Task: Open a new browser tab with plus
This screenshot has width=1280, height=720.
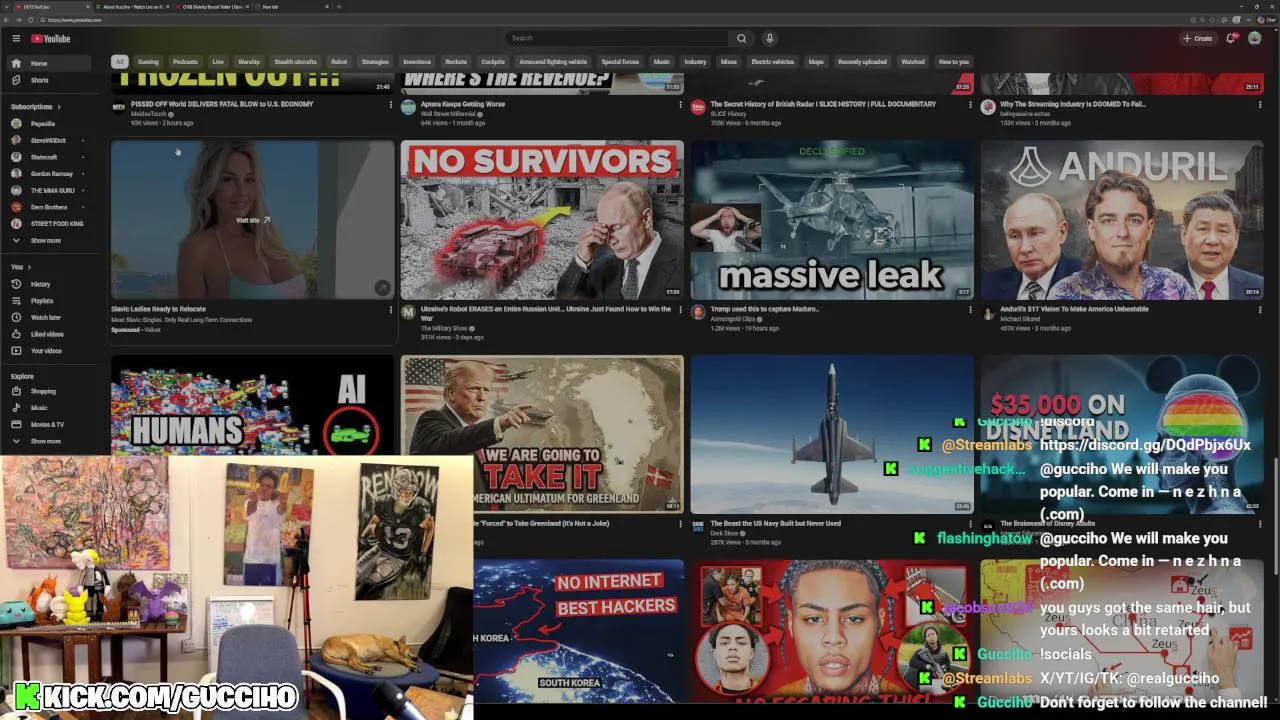Action: point(339,7)
